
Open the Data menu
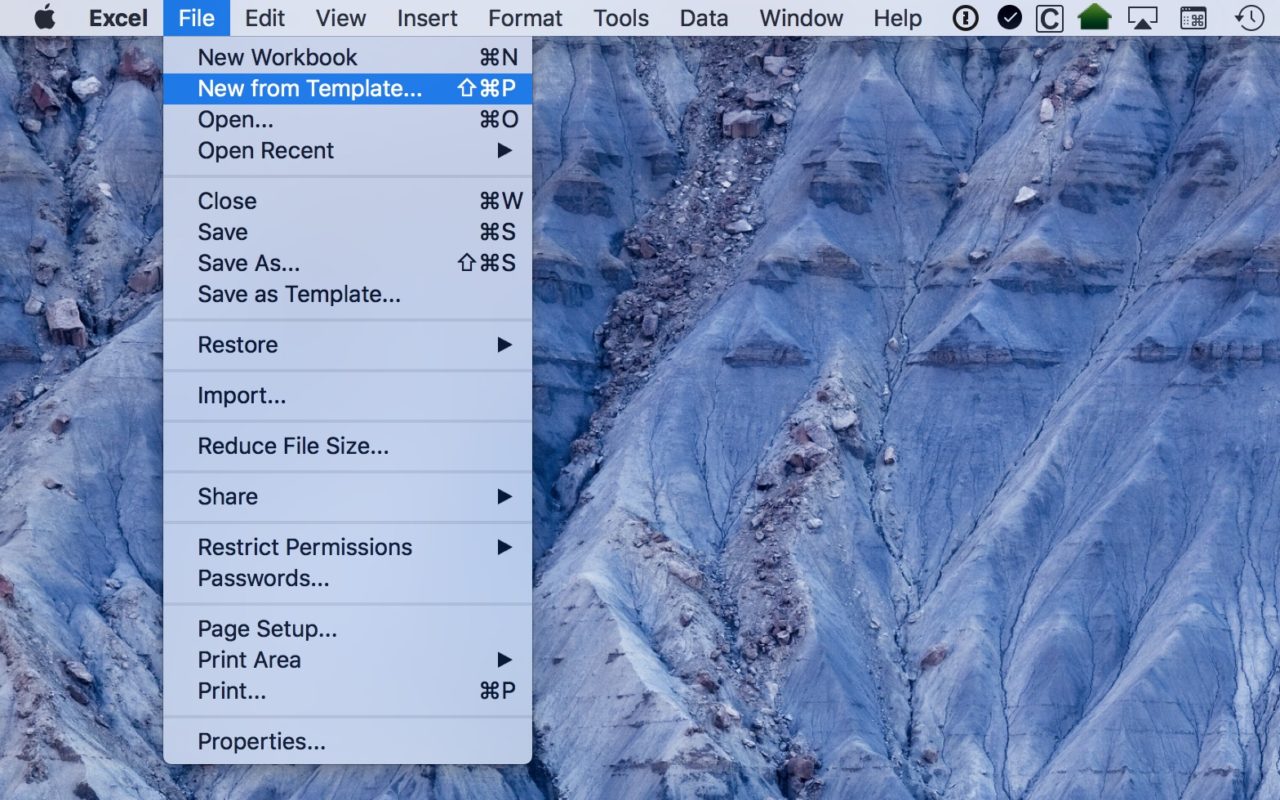coord(704,18)
